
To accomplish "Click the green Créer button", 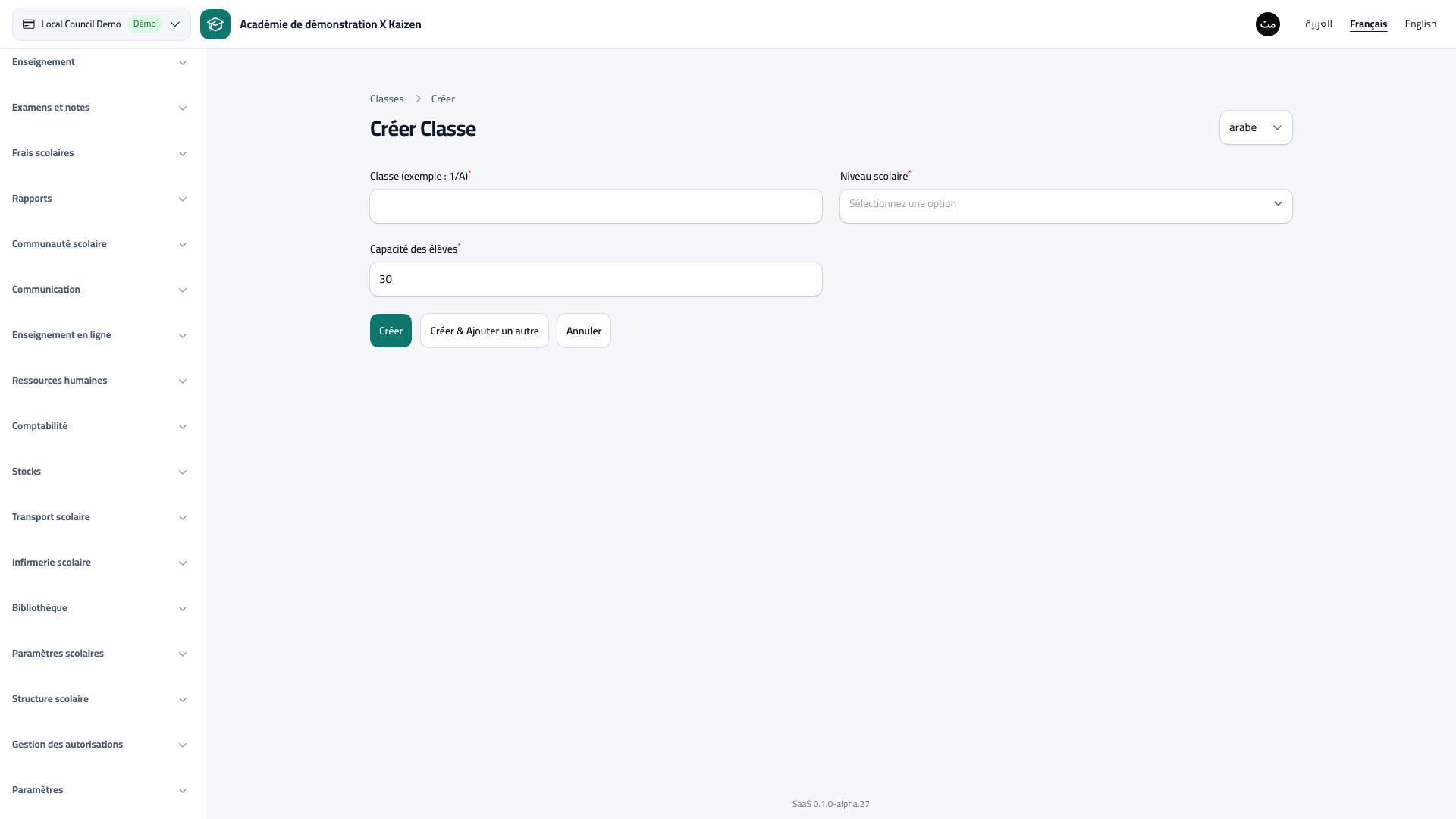I will pos(391,331).
